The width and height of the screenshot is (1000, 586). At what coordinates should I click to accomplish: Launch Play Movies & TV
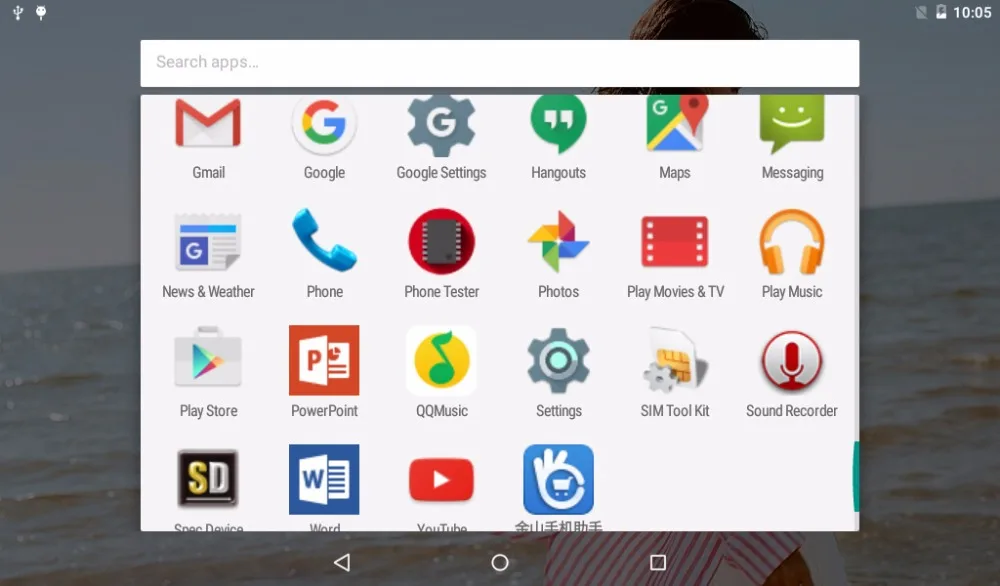(675, 241)
